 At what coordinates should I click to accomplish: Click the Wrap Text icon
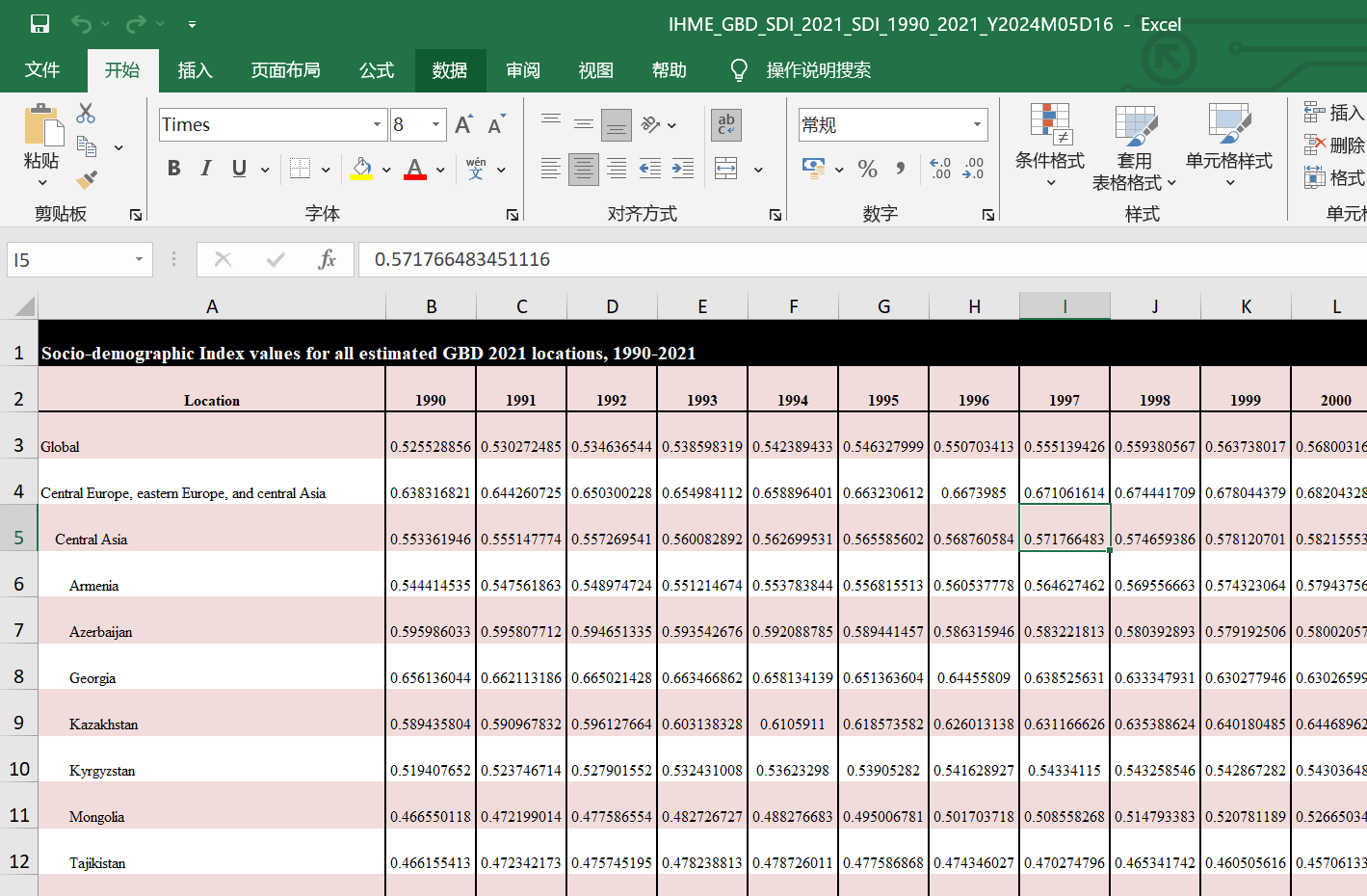[725, 125]
